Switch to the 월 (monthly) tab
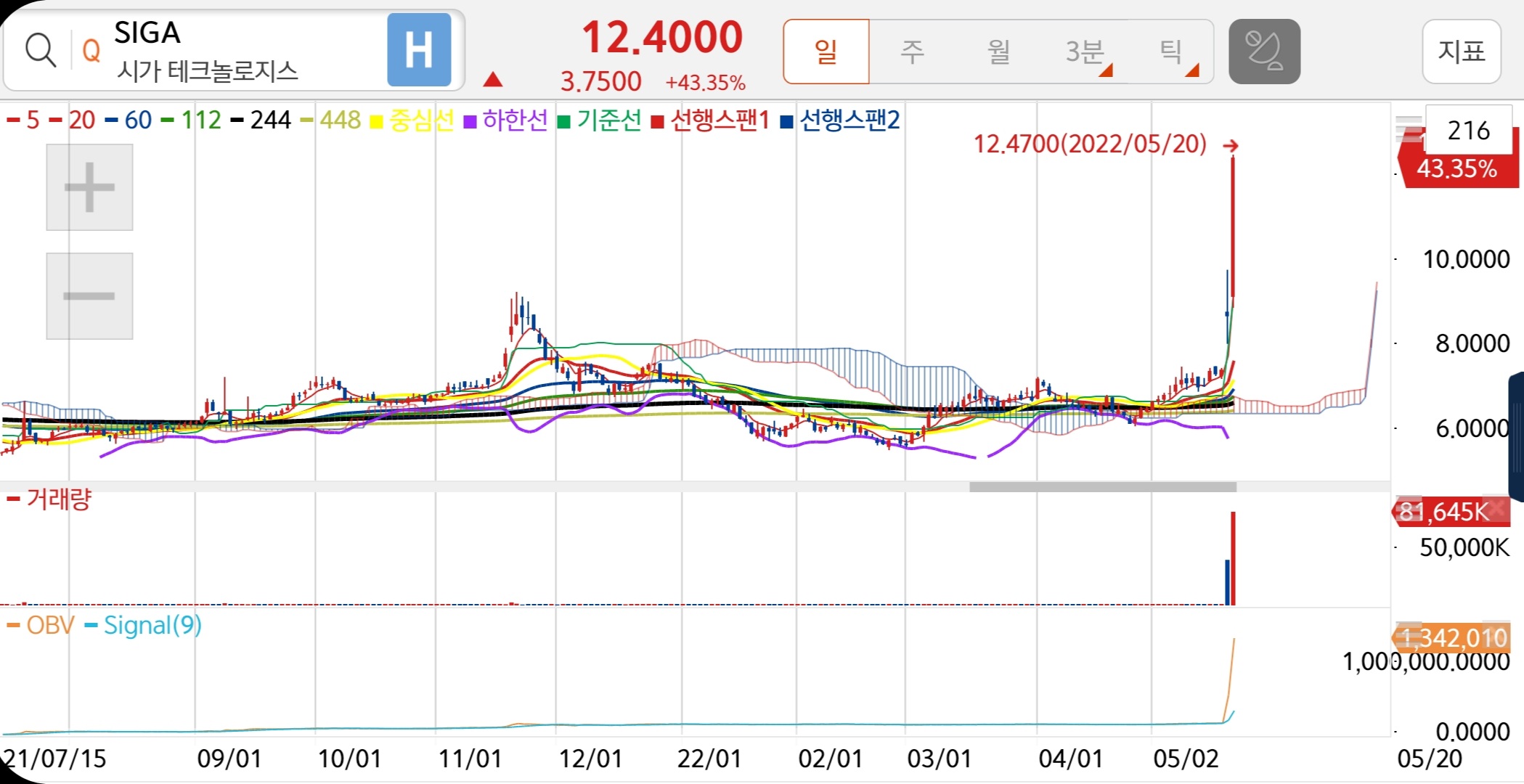Image resolution: width=1524 pixels, height=784 pixels. [x=998, y=52]
